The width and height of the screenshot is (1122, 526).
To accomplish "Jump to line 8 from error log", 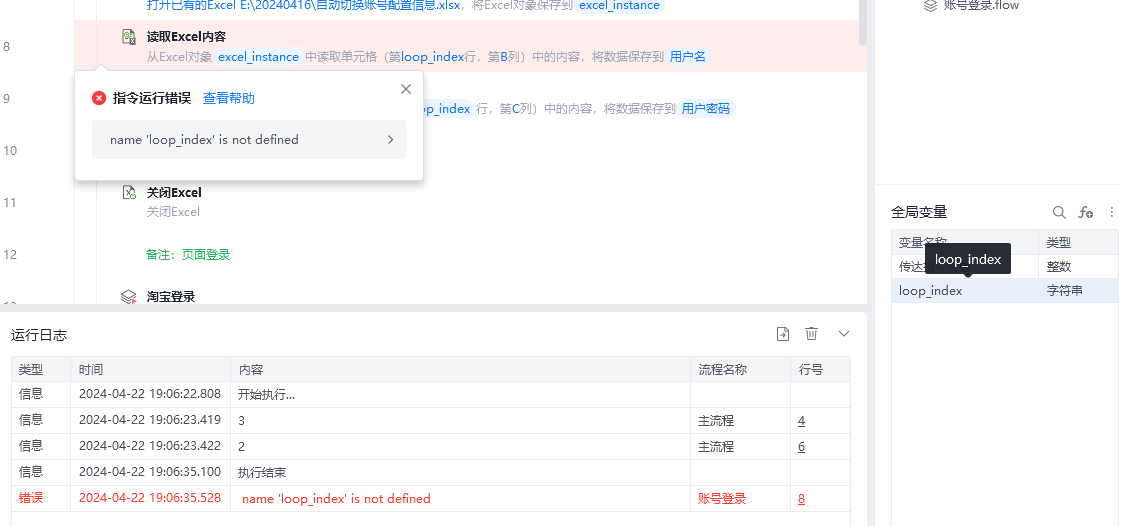I will click(801, 499).
